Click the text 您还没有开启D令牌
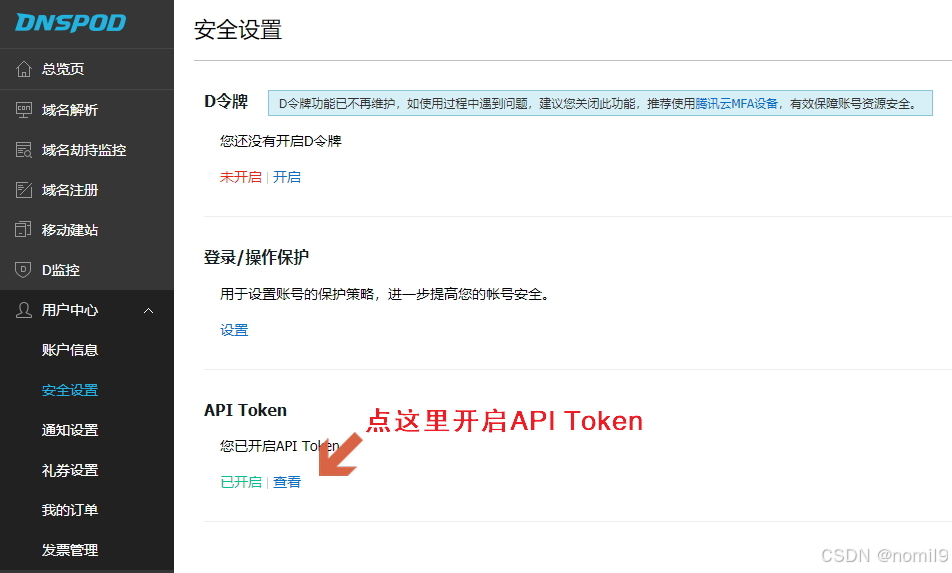Screen dimensions: 952x573 pos(280,141)
